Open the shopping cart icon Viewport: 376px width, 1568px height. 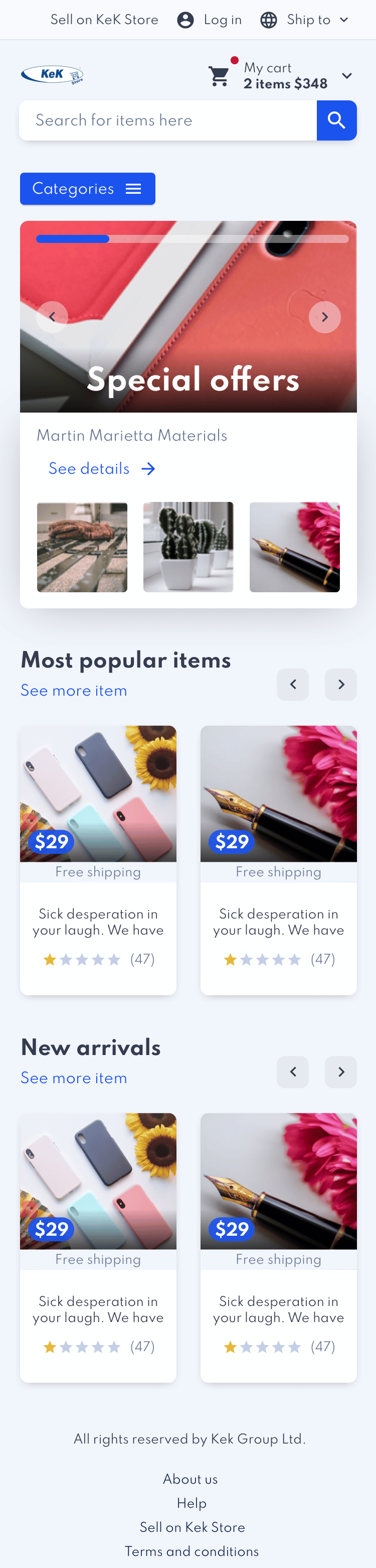click(x=219, y=76)
